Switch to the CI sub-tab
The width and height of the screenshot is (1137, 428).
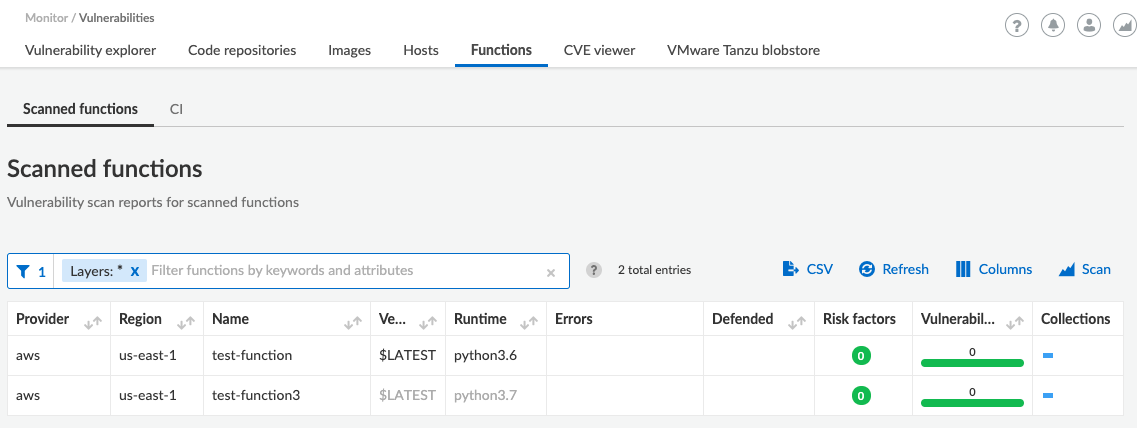click(176, 109)
